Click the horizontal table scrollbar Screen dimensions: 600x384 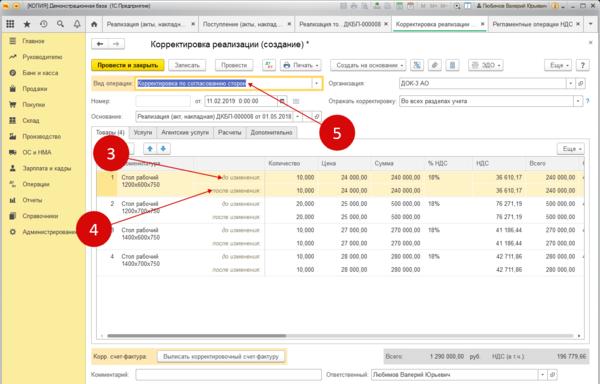coord(197,336)
